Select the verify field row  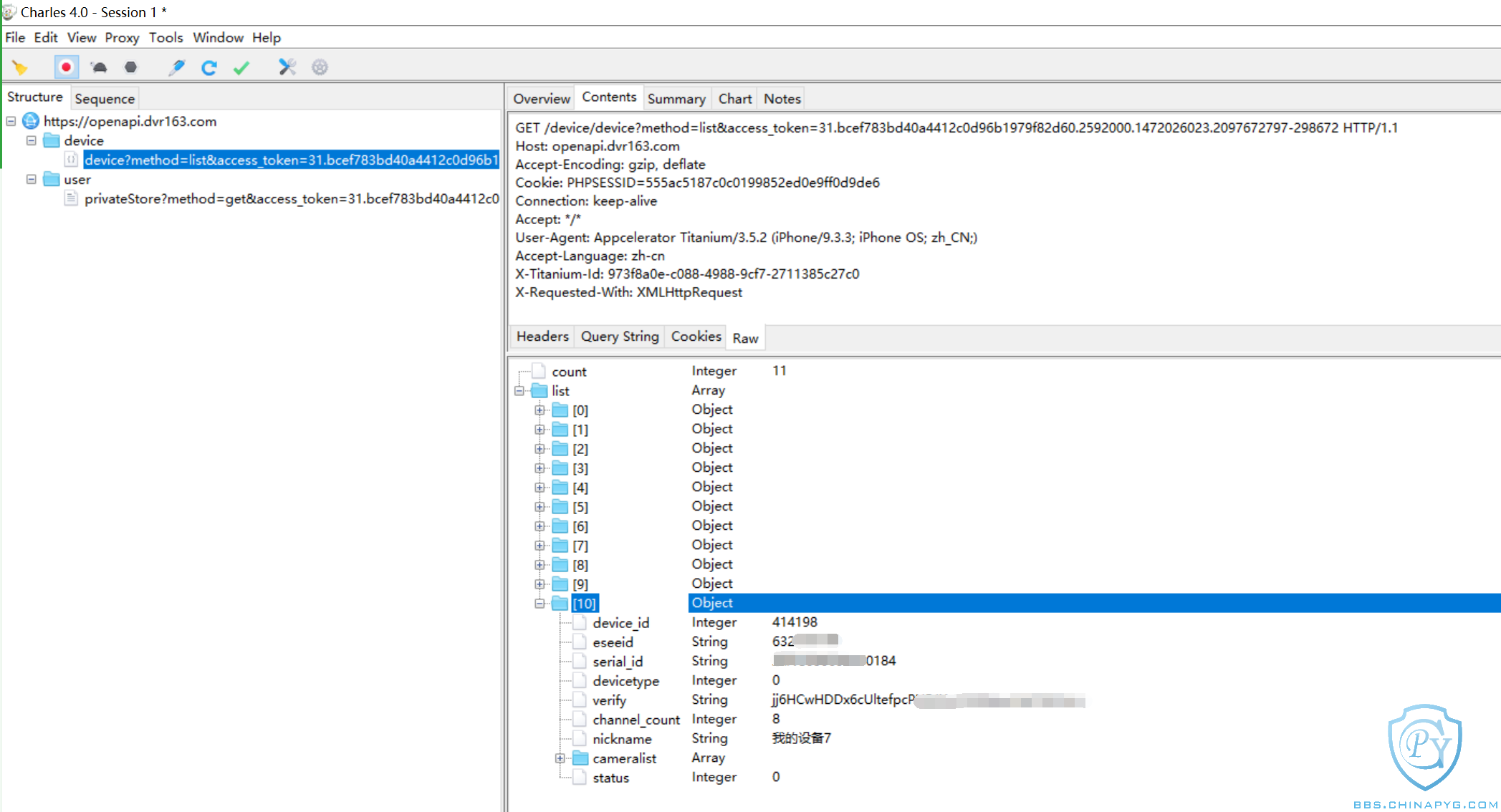tap(1003, 700)
